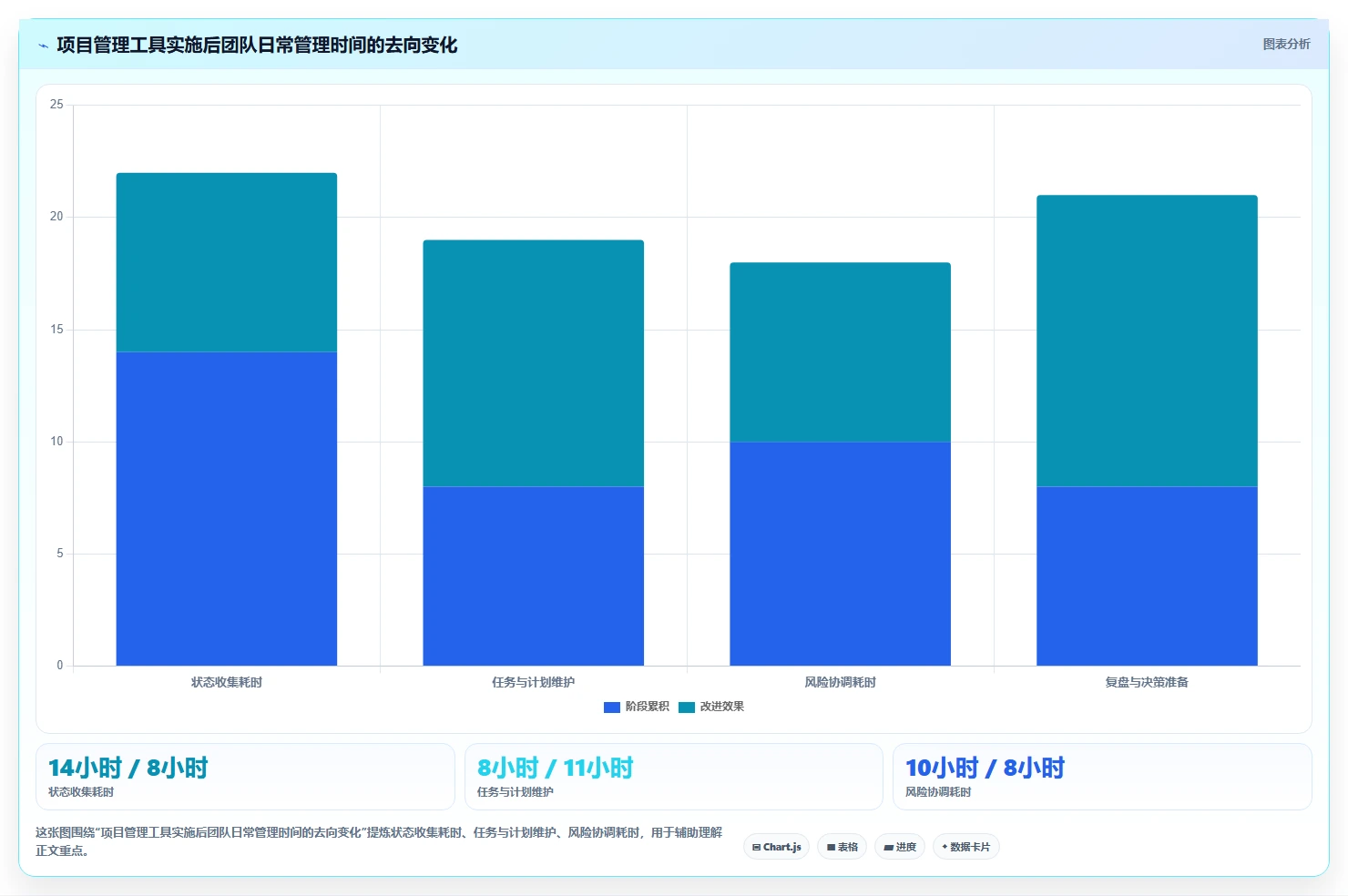Click the 14小时 / 8小时 data card
The width and height of the screenshot is (1348, 896).
click(245, 777)
